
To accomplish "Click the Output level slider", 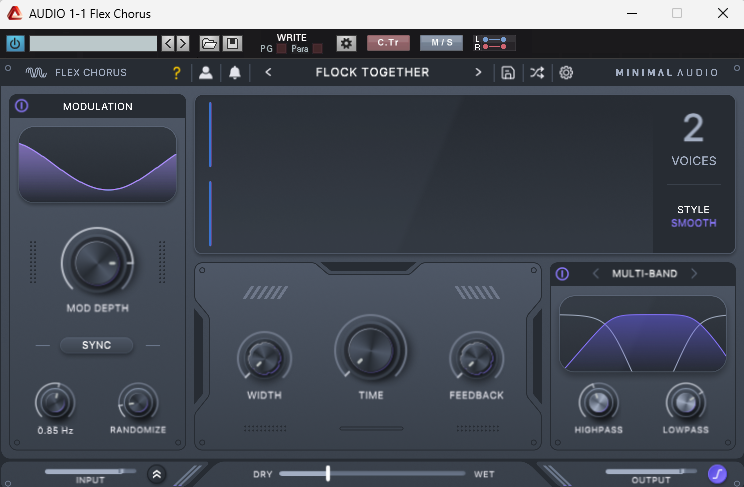I will coord(651,471).
